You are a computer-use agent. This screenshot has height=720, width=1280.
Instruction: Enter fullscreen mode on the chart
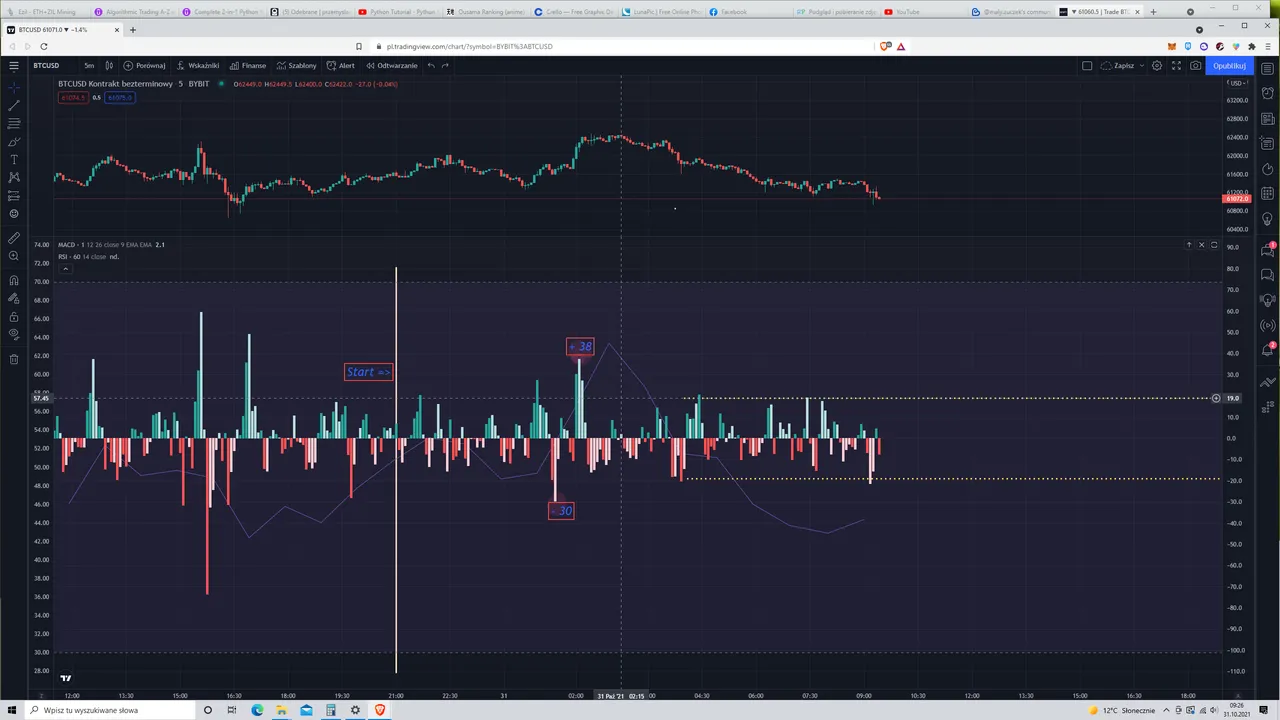pos(1176,65)
